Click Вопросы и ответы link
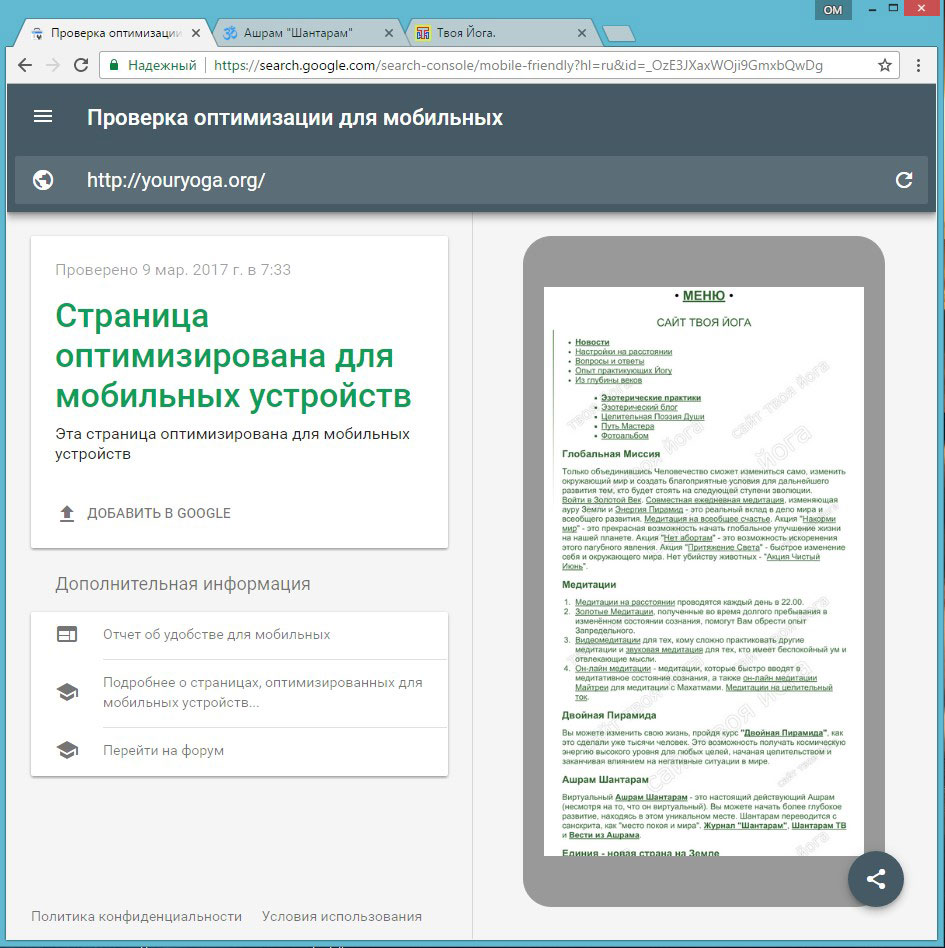Screen dimensions: 945x948 pos(609,361)
